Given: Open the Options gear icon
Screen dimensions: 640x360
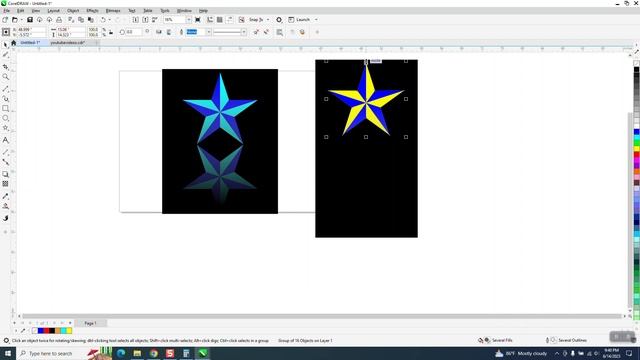Looking at the screenshot, I should (x=279, y=20).
